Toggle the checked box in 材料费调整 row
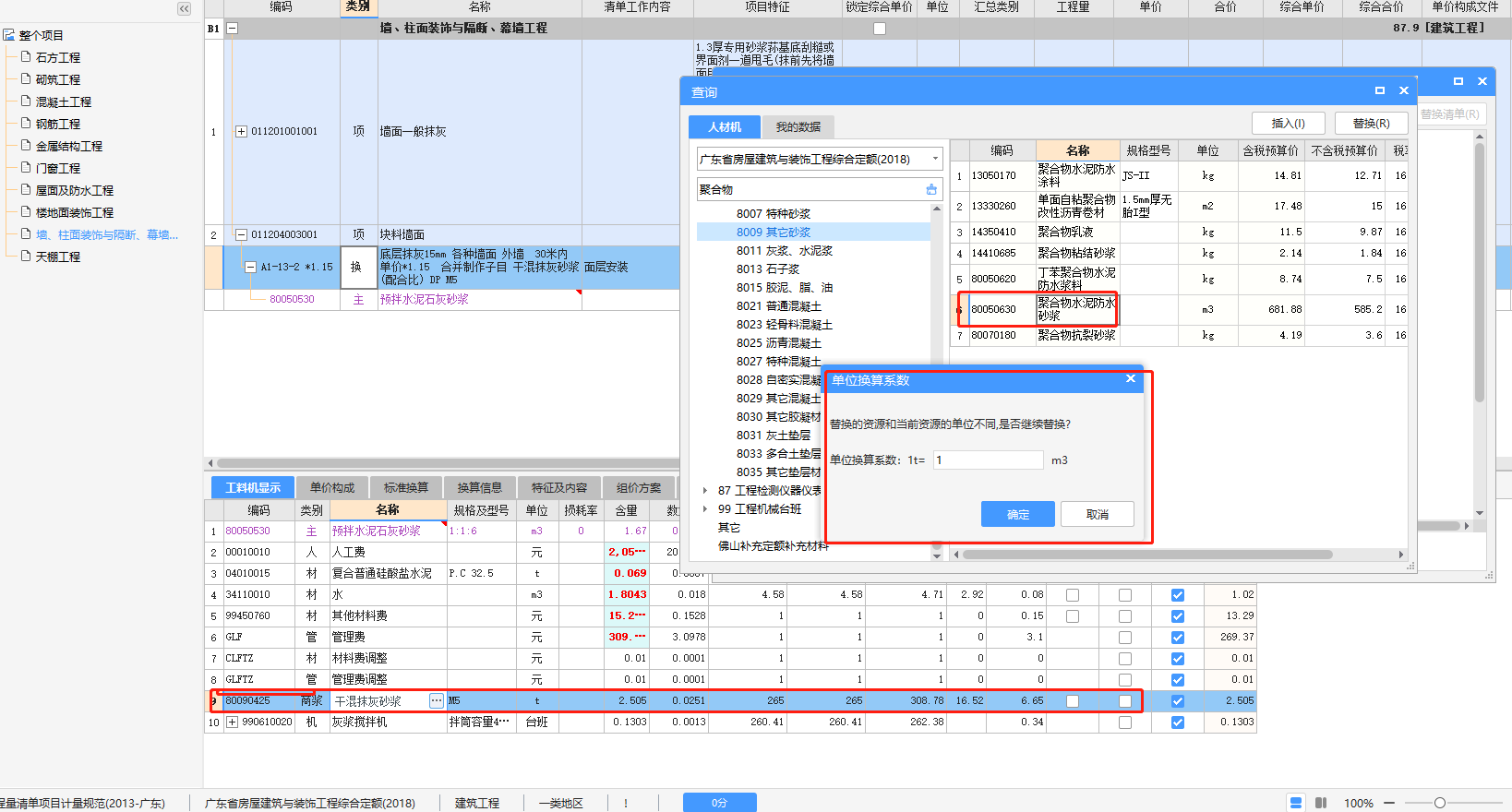This screenshot has height=812, width=1512. click(1178, 659)
